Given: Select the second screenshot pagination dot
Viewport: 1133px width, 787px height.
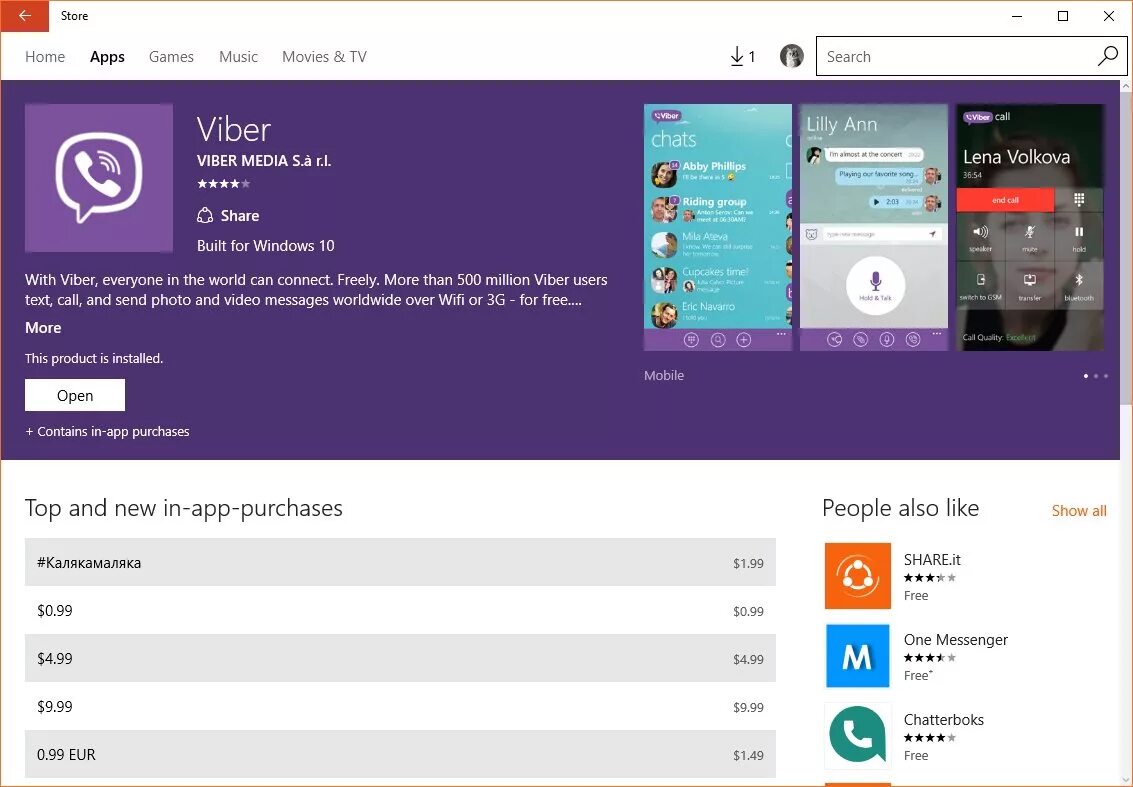Looking at the screenshot, I should [x=1096, y=376].
